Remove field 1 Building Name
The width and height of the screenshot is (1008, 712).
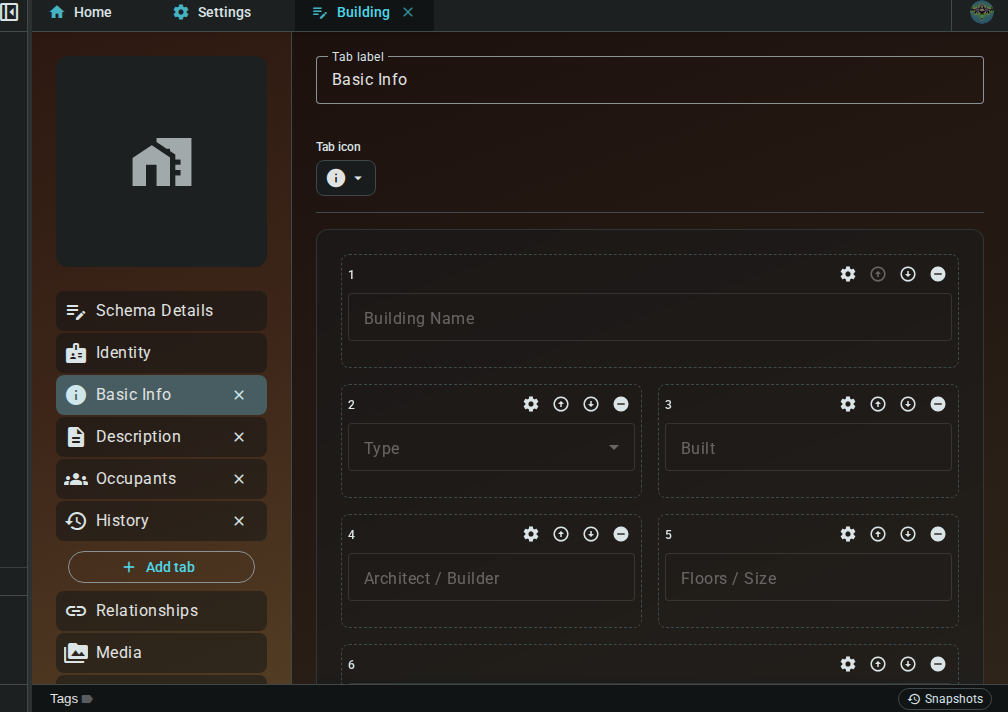pos(938,274)
